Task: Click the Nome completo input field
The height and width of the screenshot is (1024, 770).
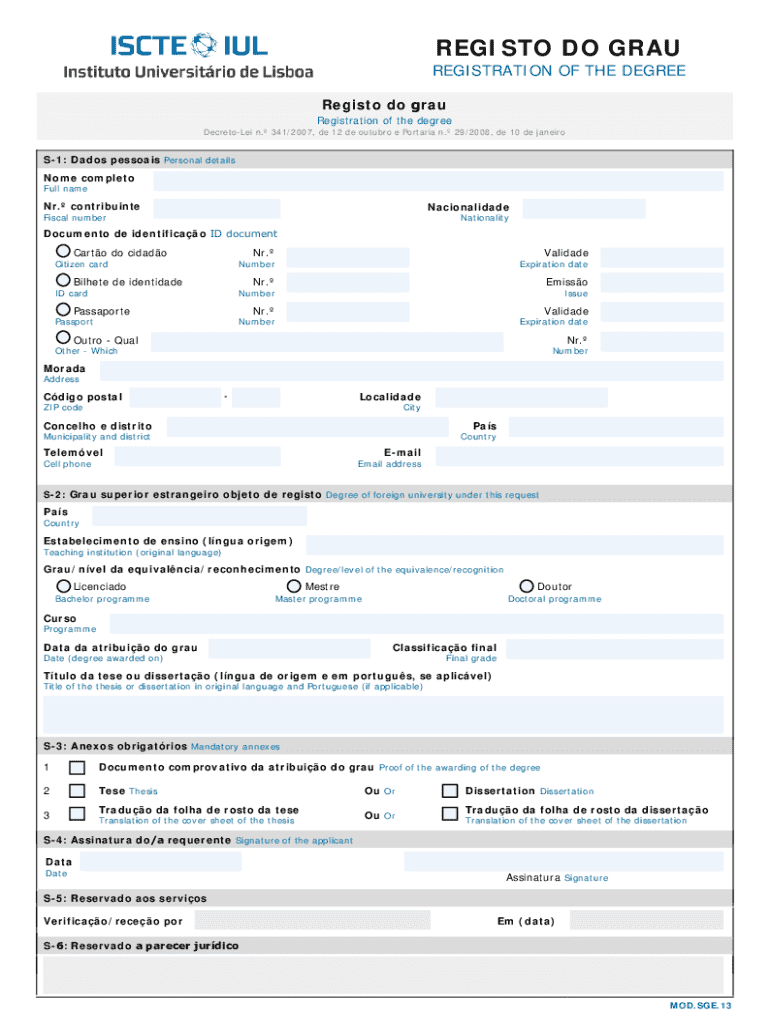Action: (x=433, y=181)
